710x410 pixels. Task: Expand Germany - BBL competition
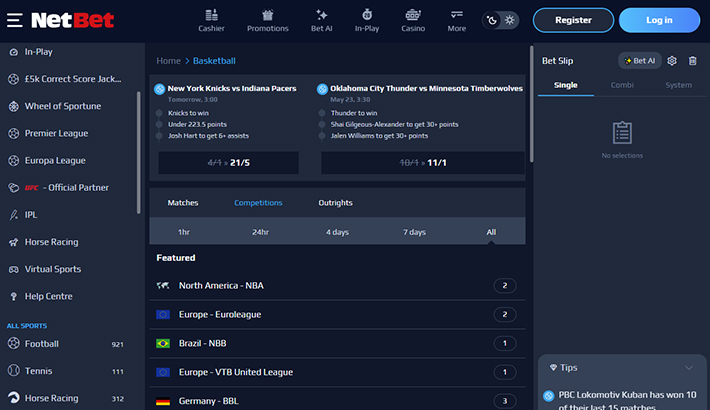[x=337, y=401]
